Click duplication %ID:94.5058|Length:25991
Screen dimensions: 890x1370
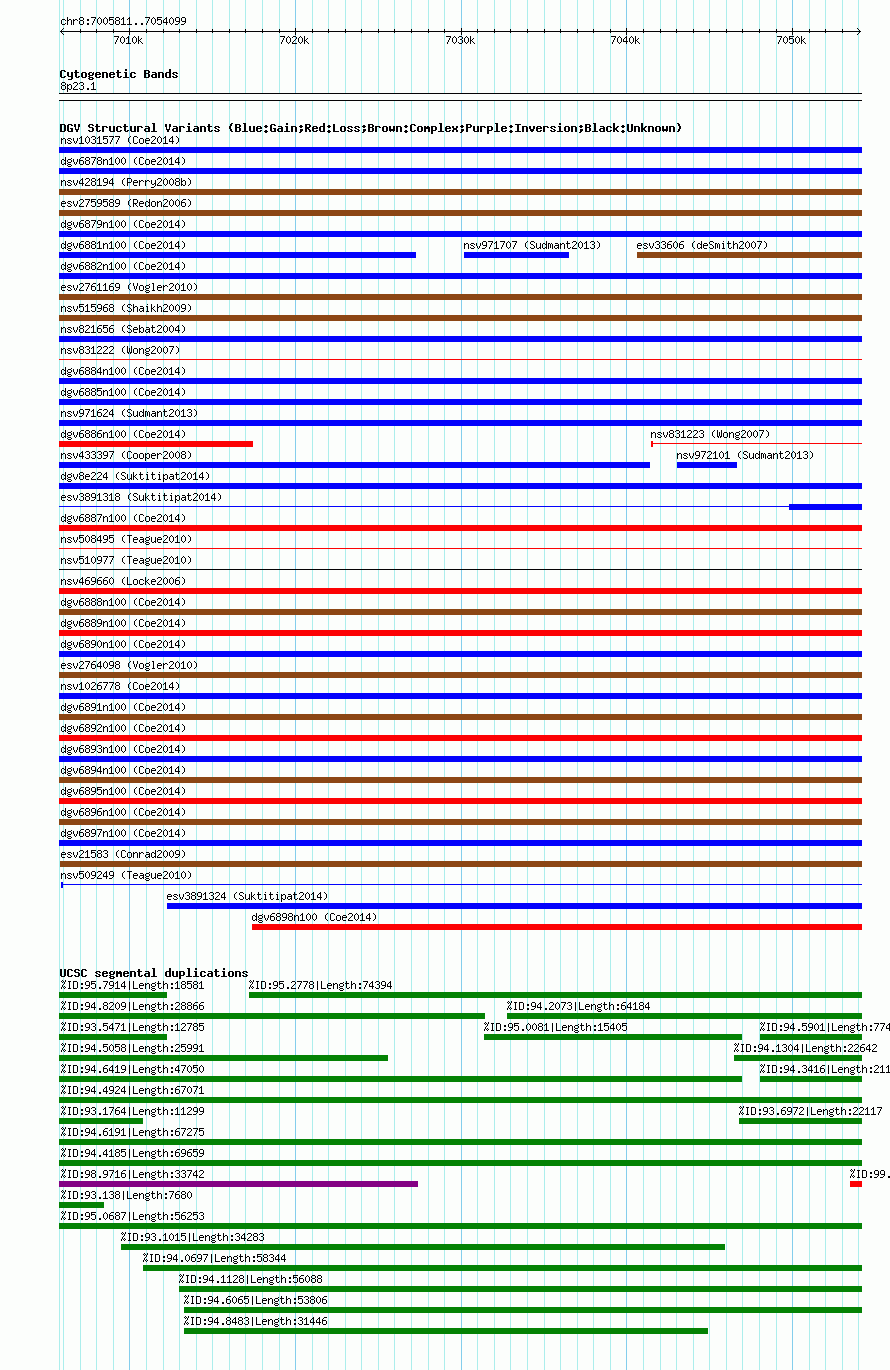pos(132,1049)
